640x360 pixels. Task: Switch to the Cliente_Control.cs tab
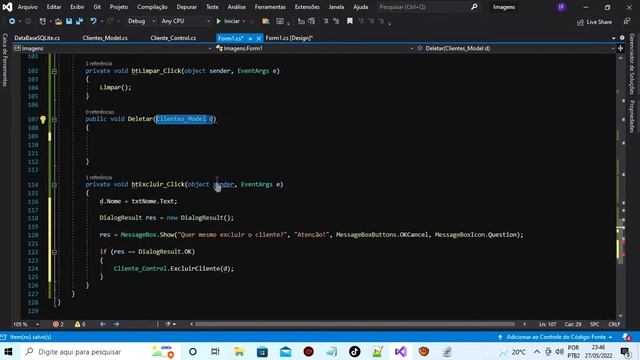[x=173, y=38]
